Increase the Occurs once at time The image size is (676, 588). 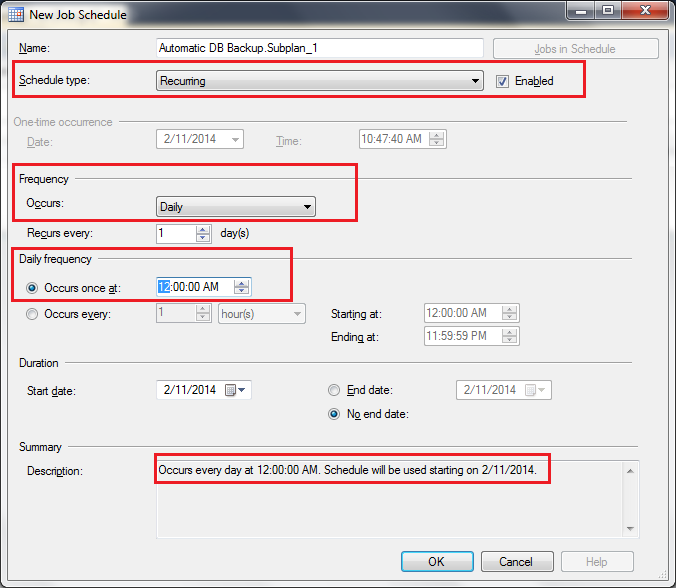click(242, 282)
